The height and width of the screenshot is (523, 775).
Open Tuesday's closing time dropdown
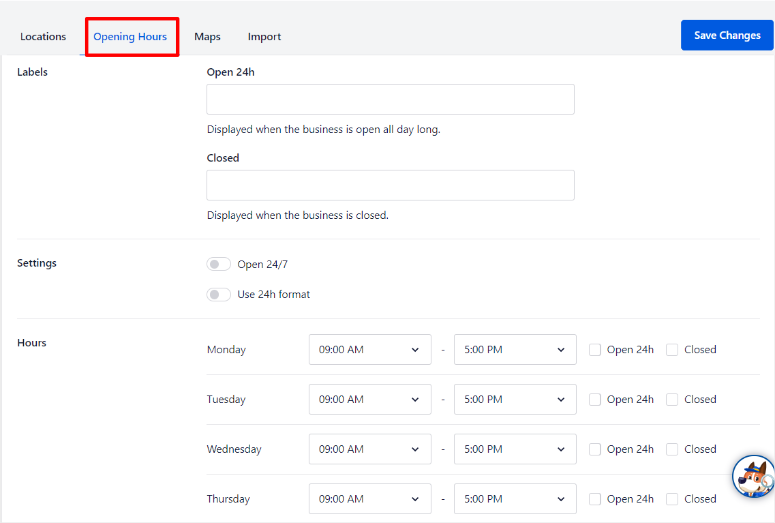[x=515, y=399]
